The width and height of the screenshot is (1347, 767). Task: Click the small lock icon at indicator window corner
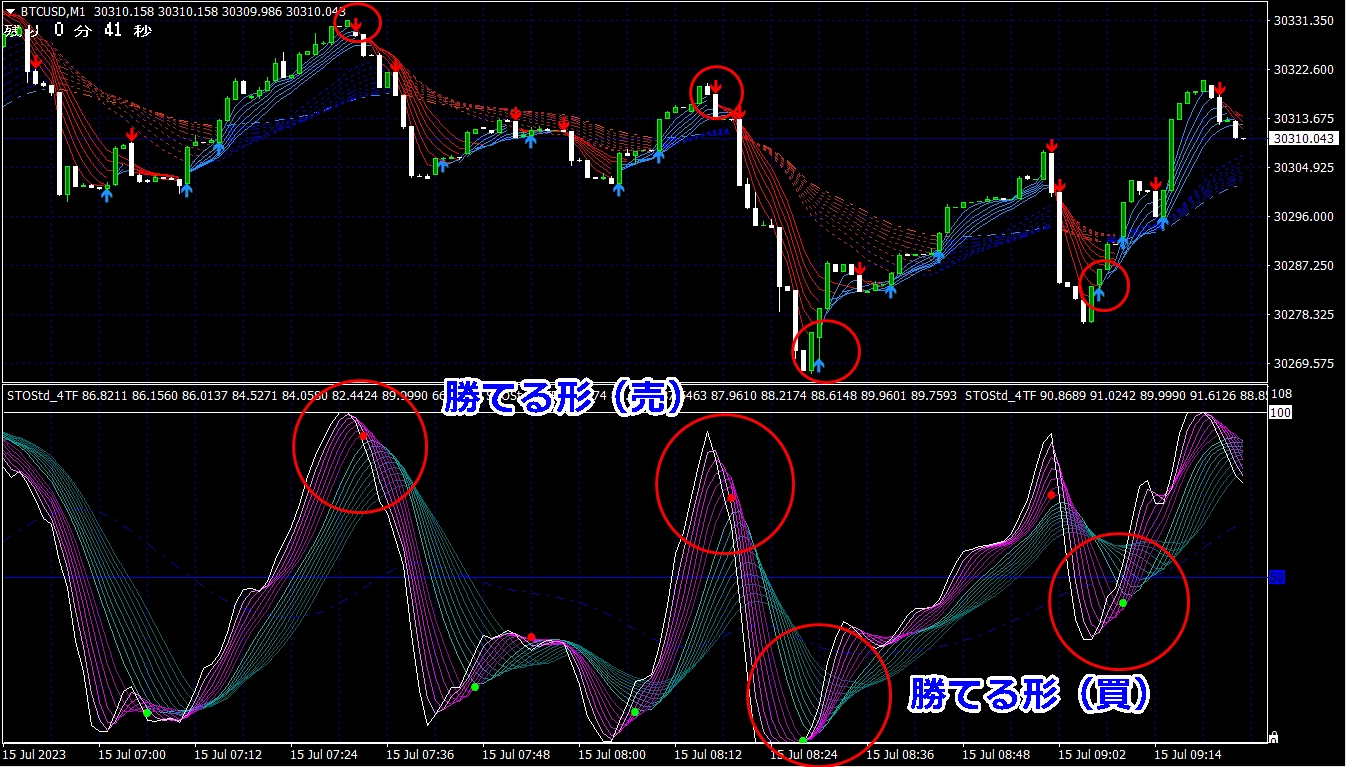(1273, 738)
